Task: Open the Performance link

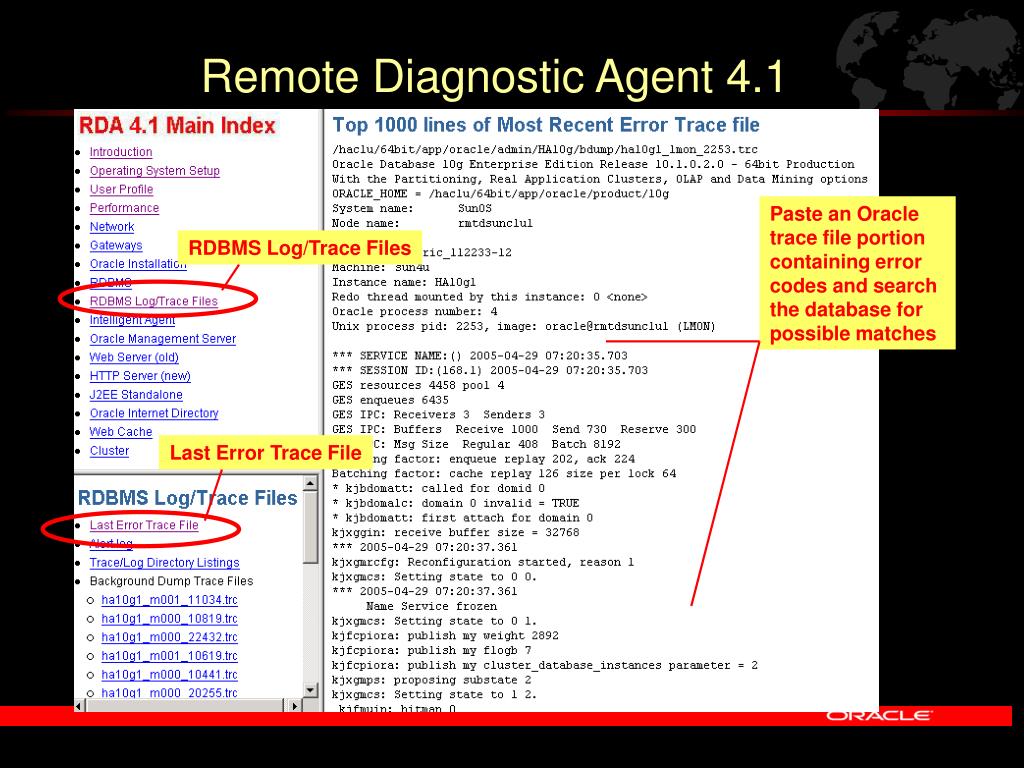Action: pos(124,208)
